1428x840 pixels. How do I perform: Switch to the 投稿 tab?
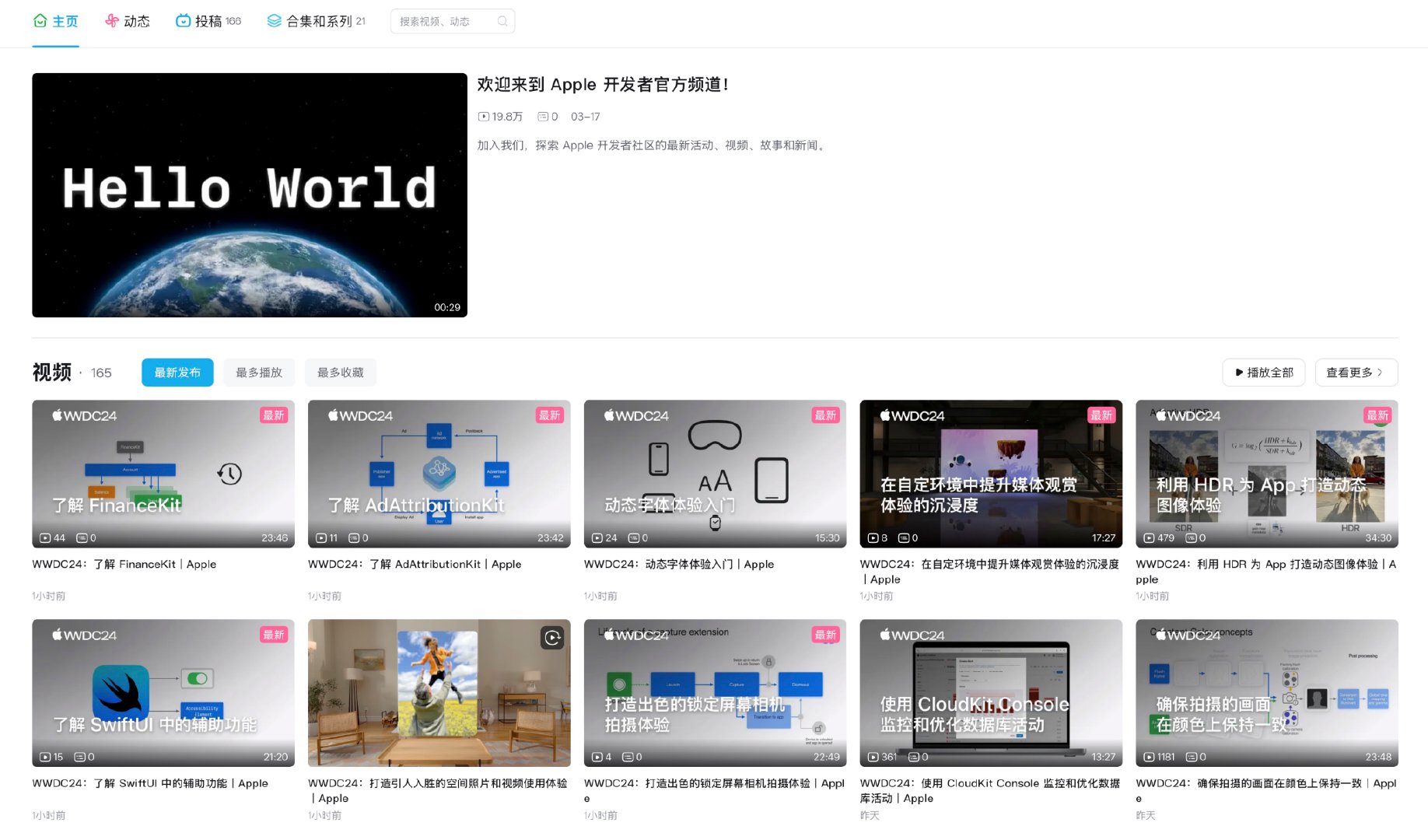point(208,21)
